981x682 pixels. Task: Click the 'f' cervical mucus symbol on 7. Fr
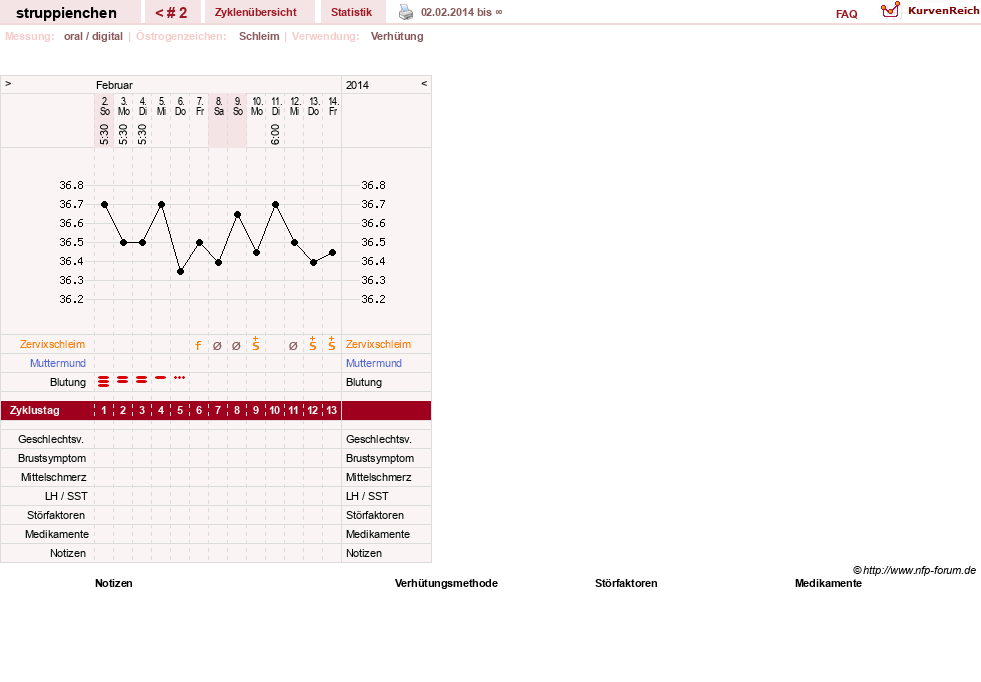coord(198,345)
